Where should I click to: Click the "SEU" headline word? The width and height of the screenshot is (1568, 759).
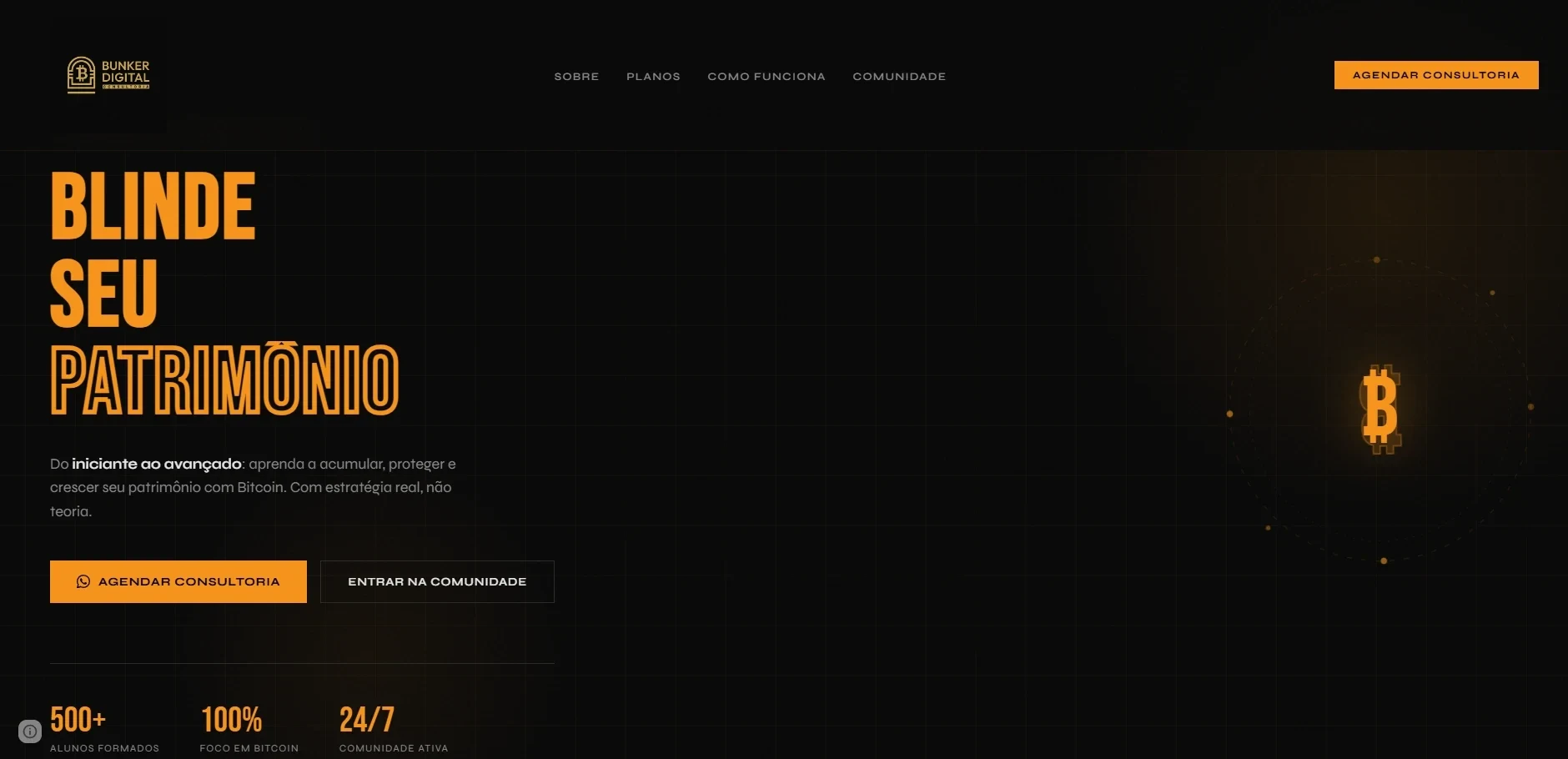(x=104, y=293)
